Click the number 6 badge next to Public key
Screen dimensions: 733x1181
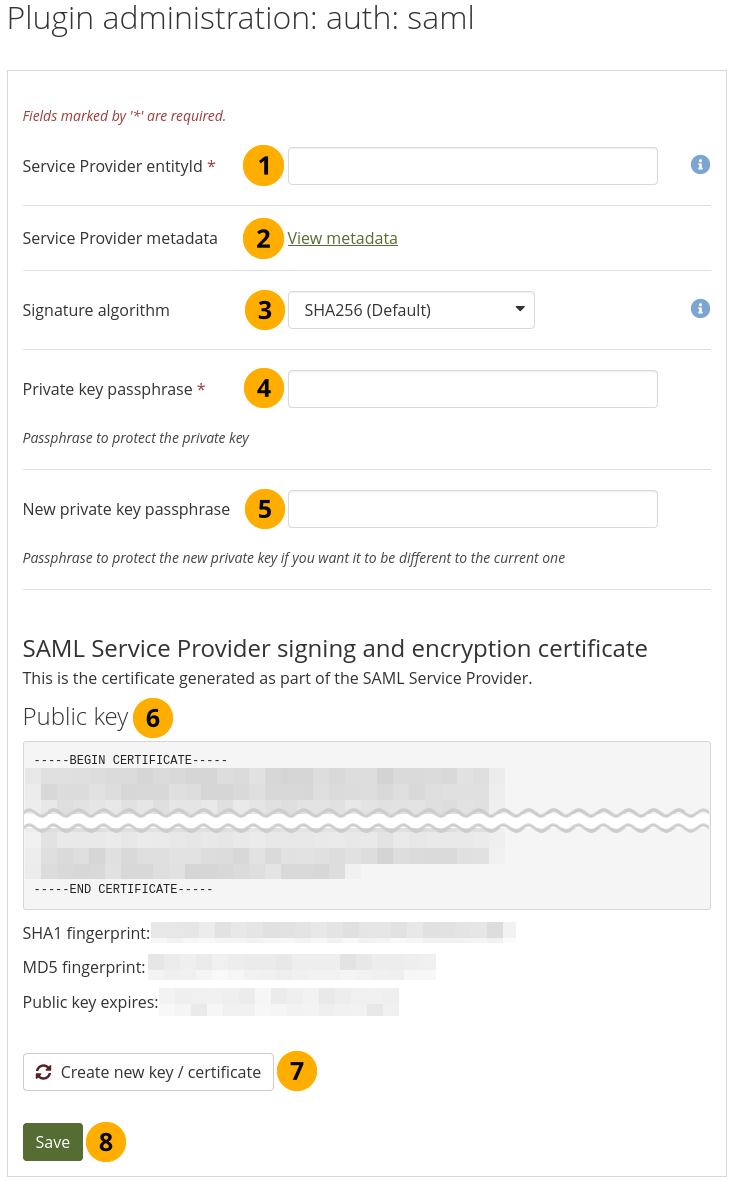pyautogui.click(x=152, y=718)
